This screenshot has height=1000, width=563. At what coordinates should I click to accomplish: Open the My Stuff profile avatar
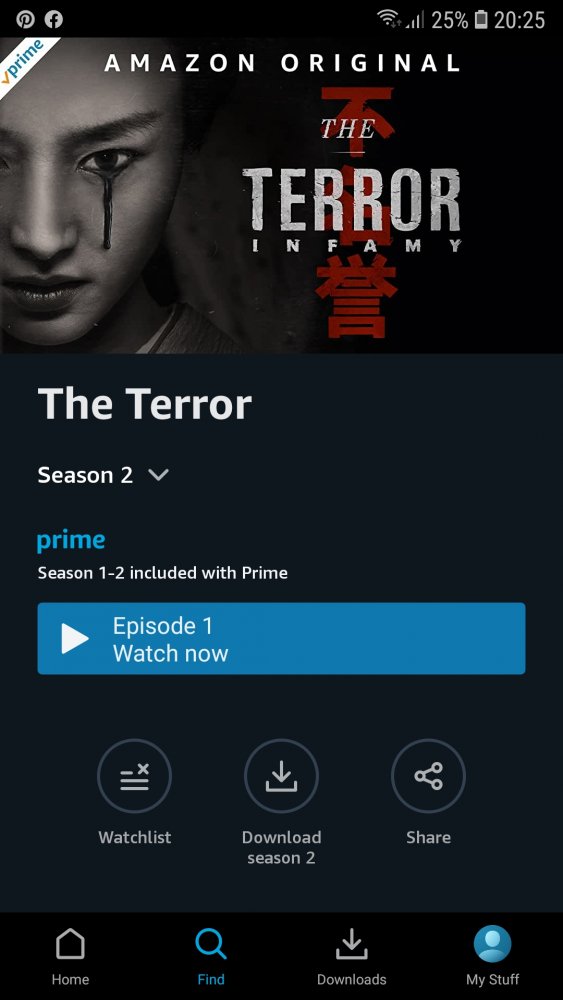click(x=492, y=943)
